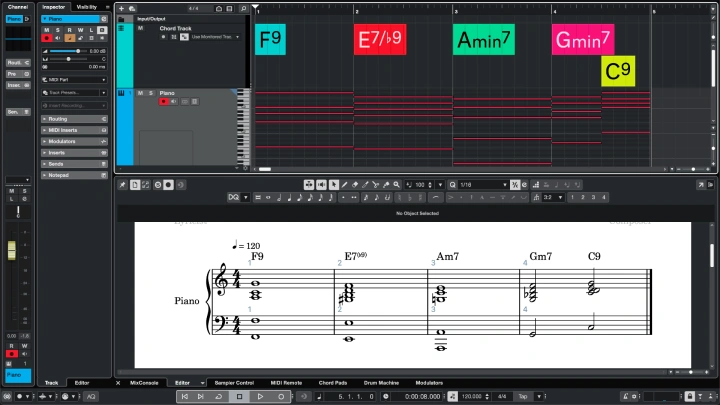Click the lock icon in transport bar

(689, 396)
